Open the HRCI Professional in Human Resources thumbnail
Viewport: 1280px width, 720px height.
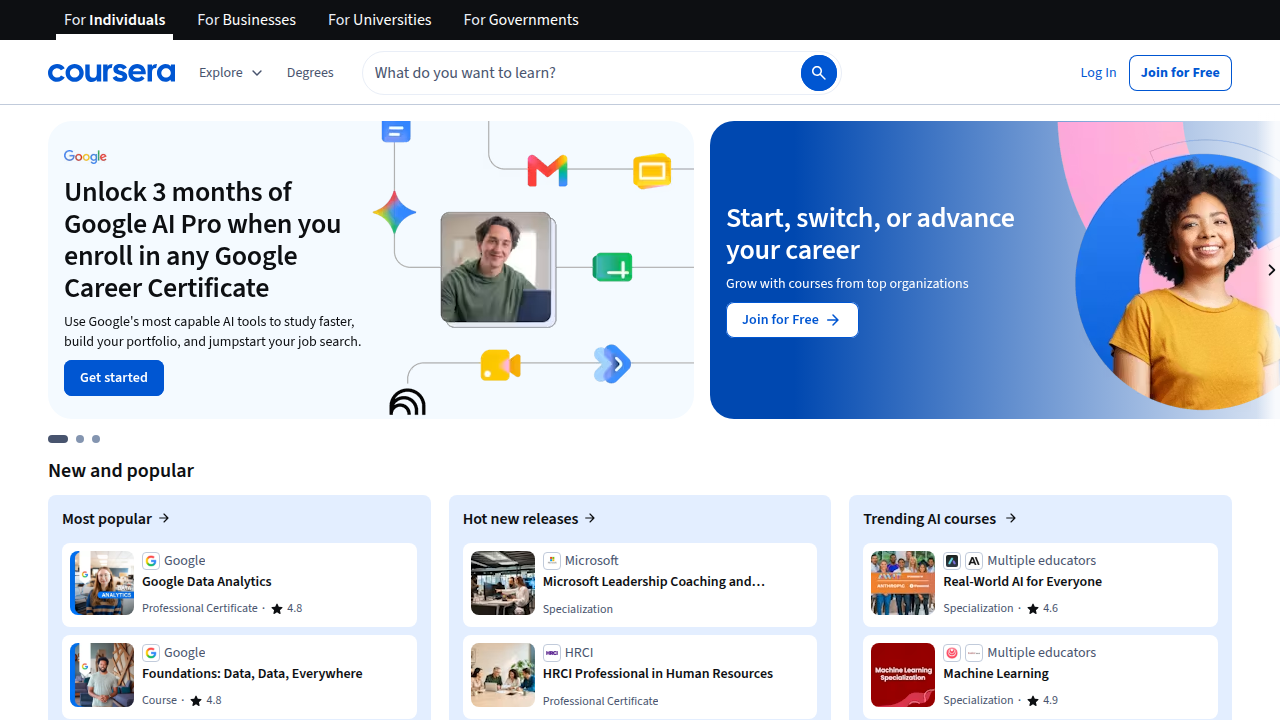click(503, 675)
